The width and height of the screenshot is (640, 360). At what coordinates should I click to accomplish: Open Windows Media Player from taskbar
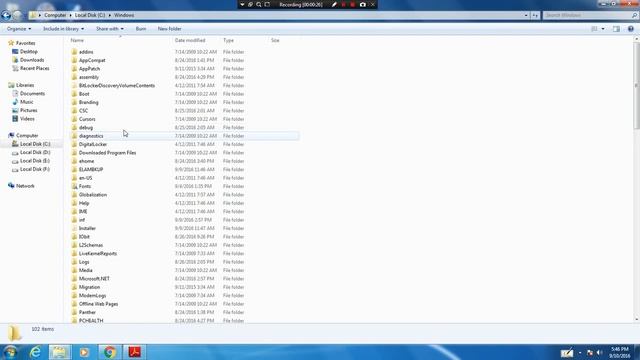(x=84, y=352)
